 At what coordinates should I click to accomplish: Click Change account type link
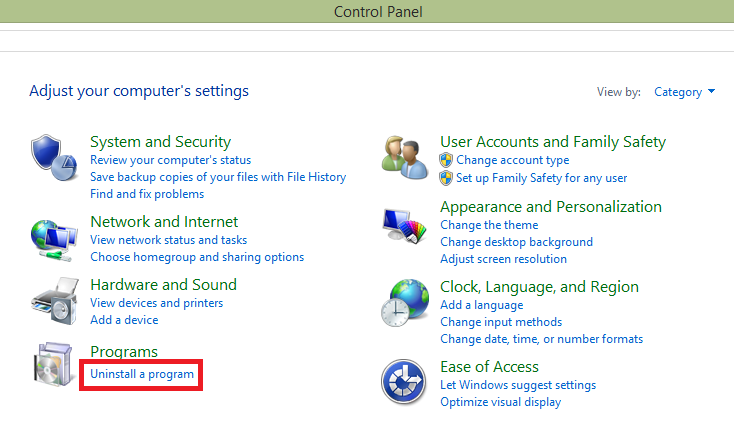pyautogui.click(x=512, y=160)
